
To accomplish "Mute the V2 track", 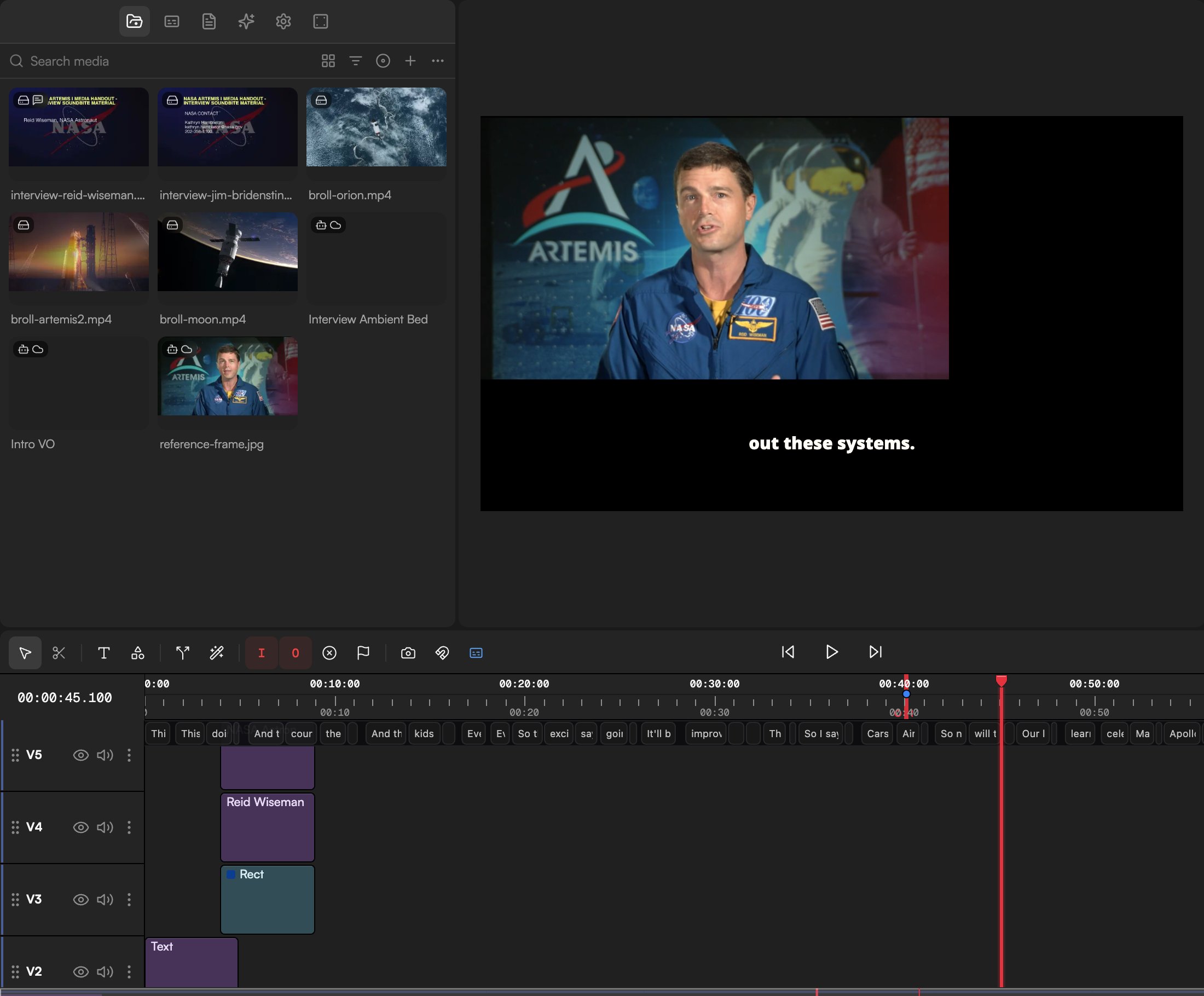I will pyautogui.click(x=105, y=972).
